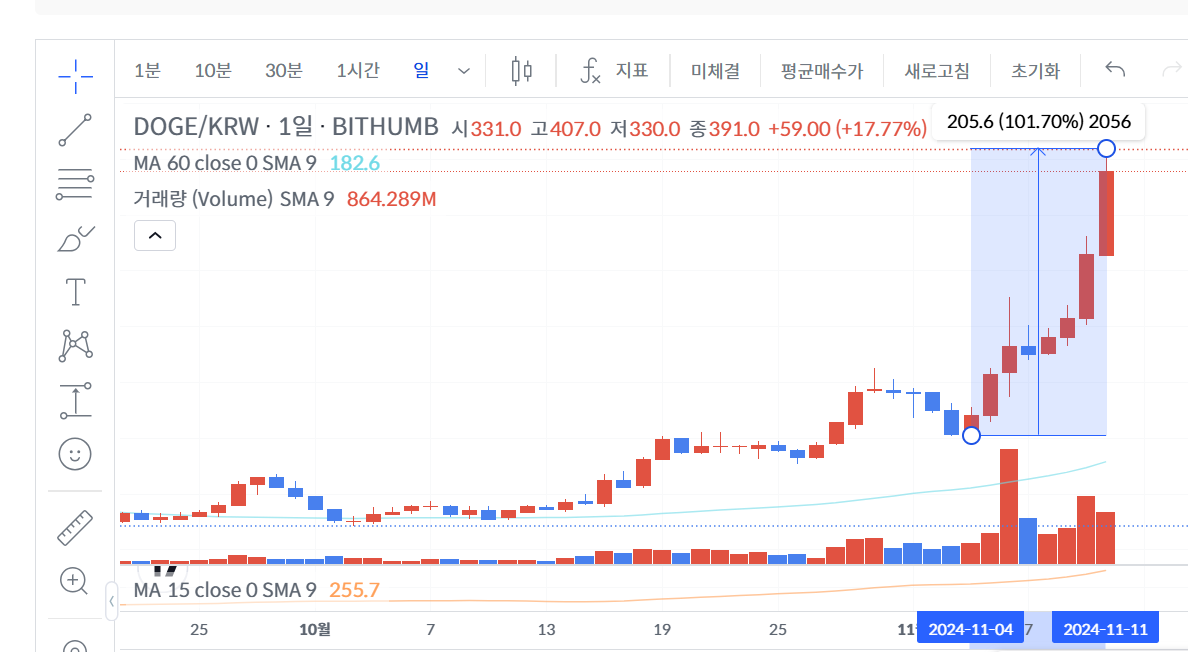Click the 2024-11-11 date label

tap(1105, 629)
